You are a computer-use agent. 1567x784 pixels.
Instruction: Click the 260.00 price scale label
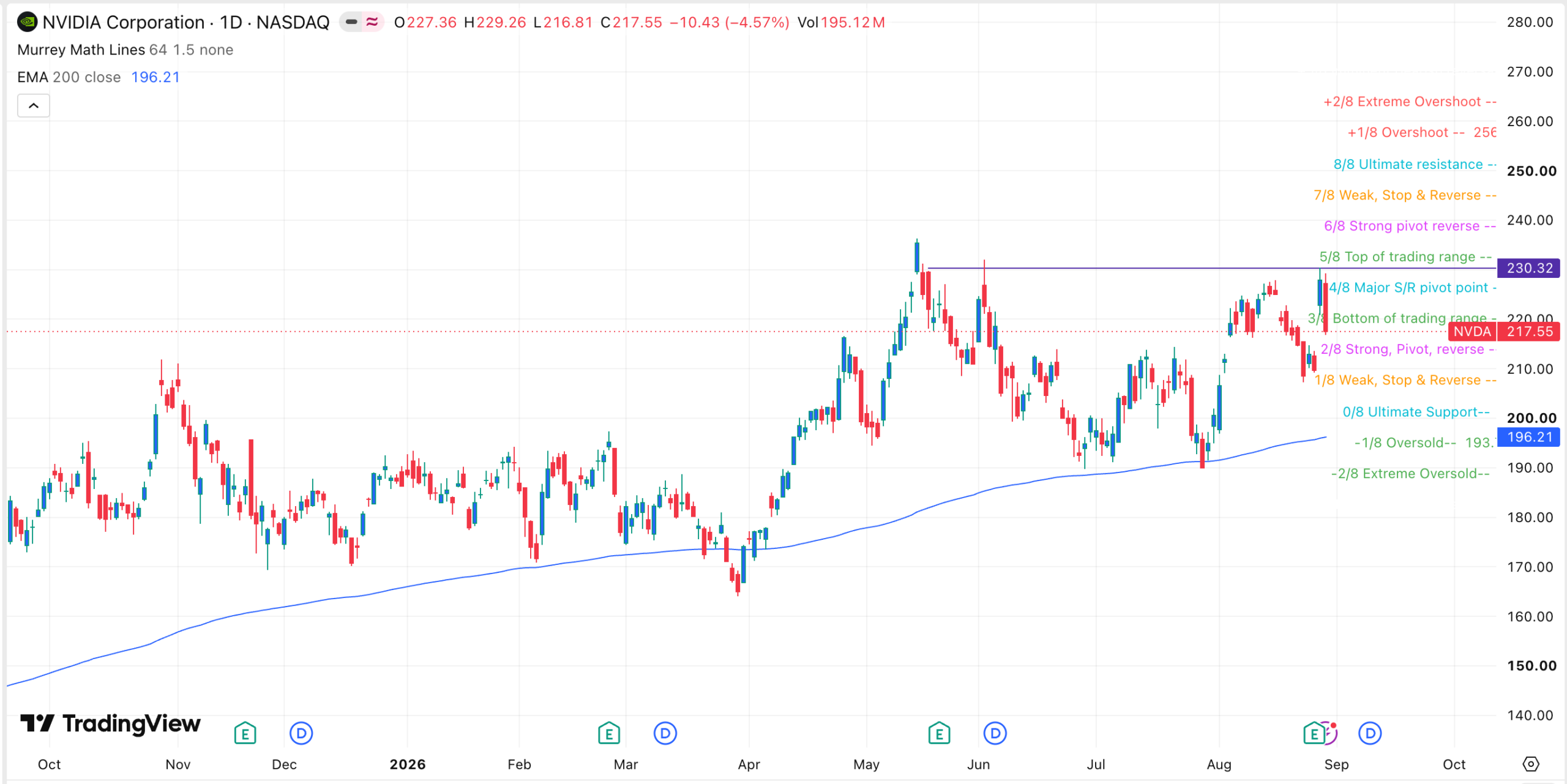pyautogui.click(x=1530, y=122)
